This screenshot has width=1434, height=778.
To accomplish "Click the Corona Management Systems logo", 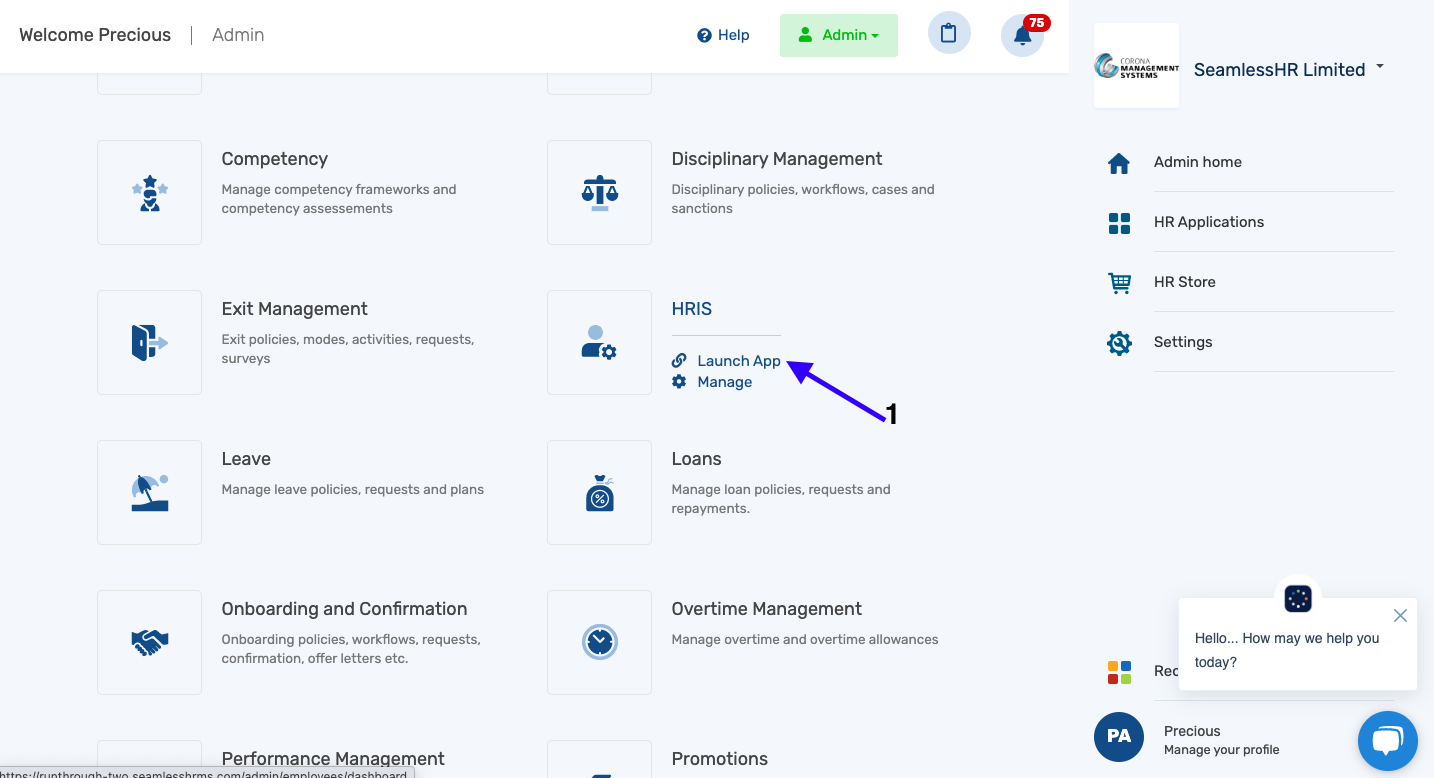I will [1136, 65].
